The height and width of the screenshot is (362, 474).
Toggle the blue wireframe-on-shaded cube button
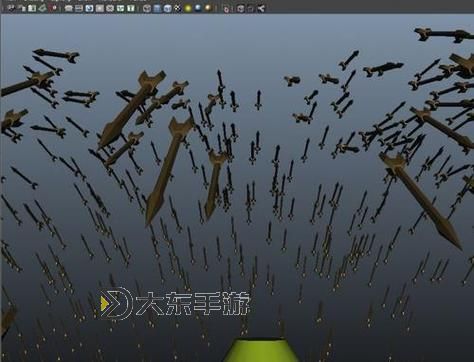pos(167,8)
